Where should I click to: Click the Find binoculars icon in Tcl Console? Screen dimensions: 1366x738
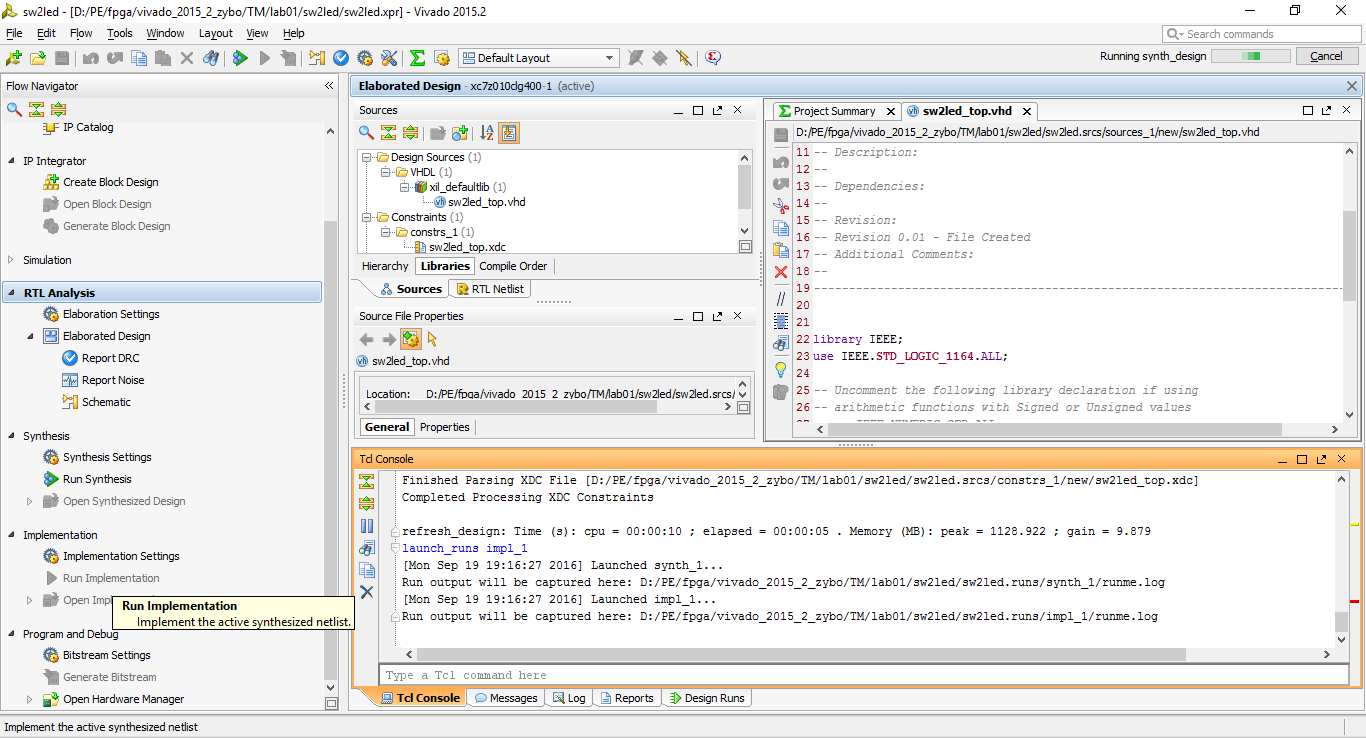pos(367,548)
